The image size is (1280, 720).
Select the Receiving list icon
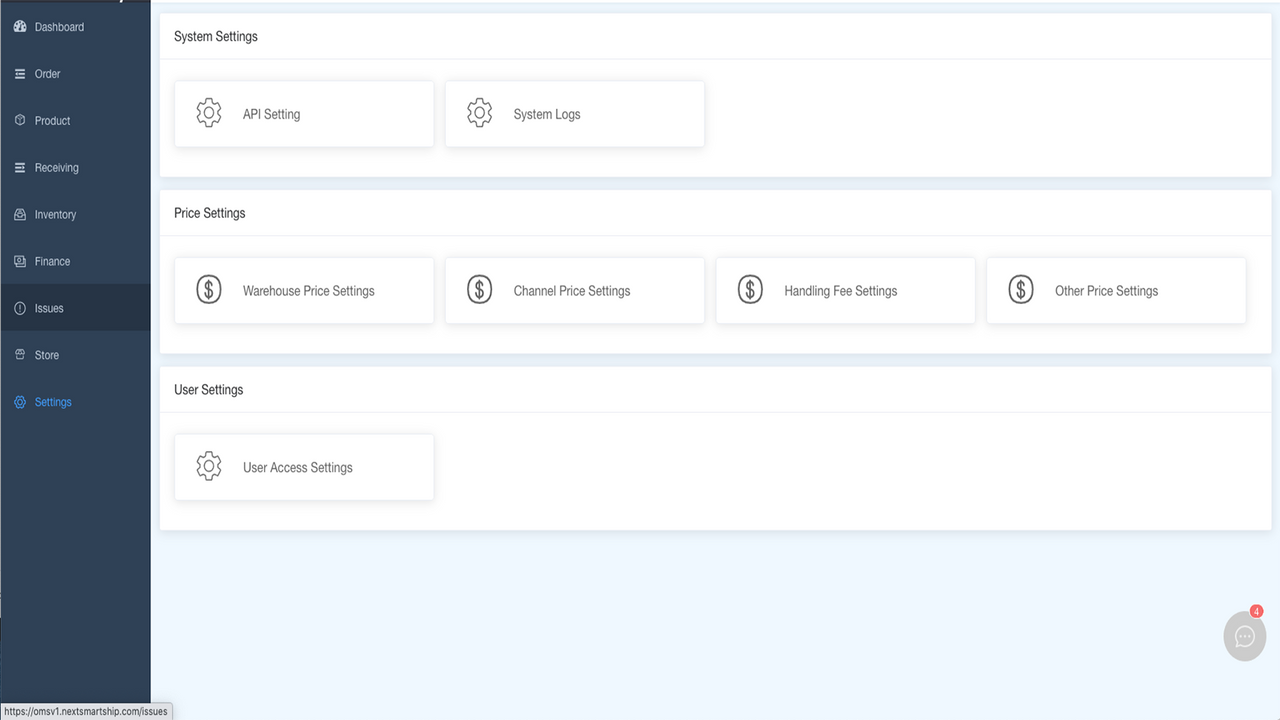18,167
